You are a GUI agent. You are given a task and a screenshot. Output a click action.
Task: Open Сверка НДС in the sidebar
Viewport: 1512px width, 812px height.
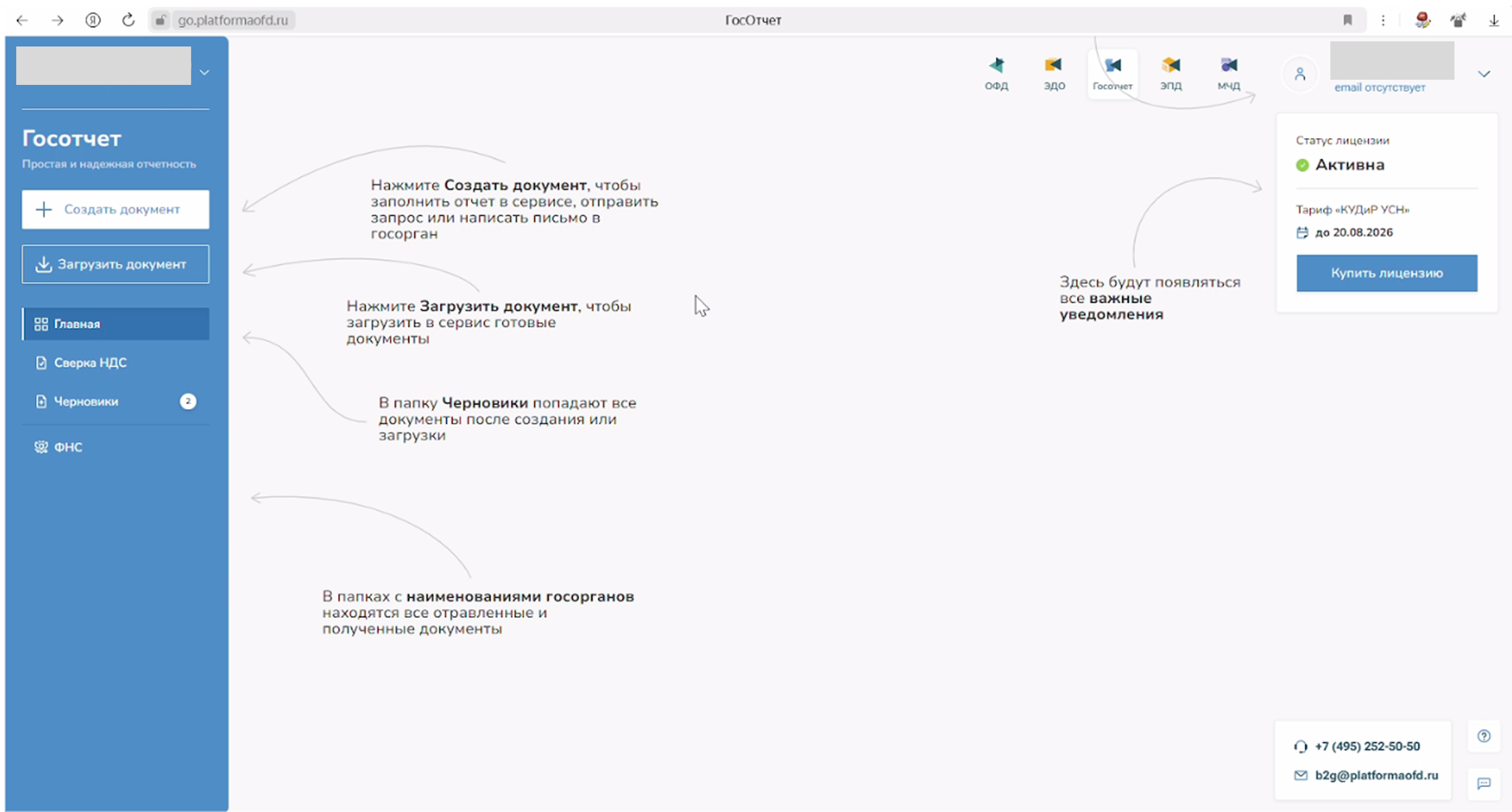click(90, 362)
